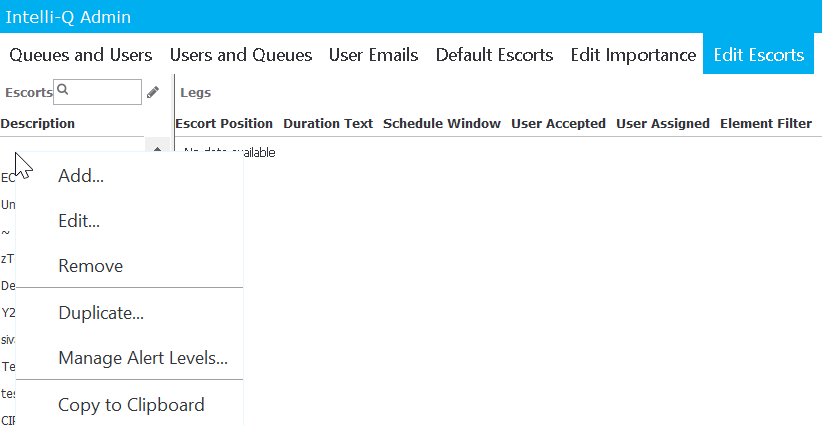Go to the User Emails tab
The height and width of the screenshot is (425, 822).
click(x=374, y=55)
